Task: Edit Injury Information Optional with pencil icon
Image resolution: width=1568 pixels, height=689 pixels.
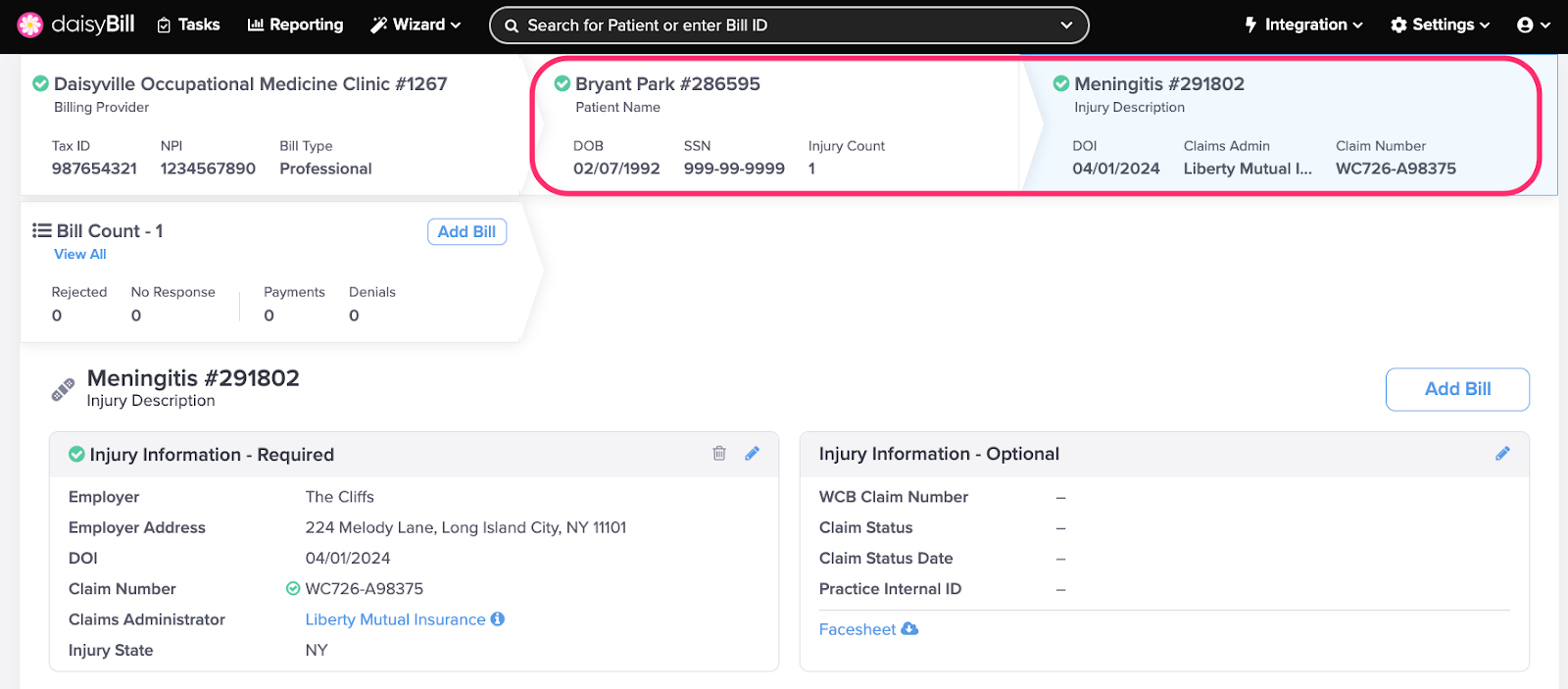Action: tap(1502, 453)
